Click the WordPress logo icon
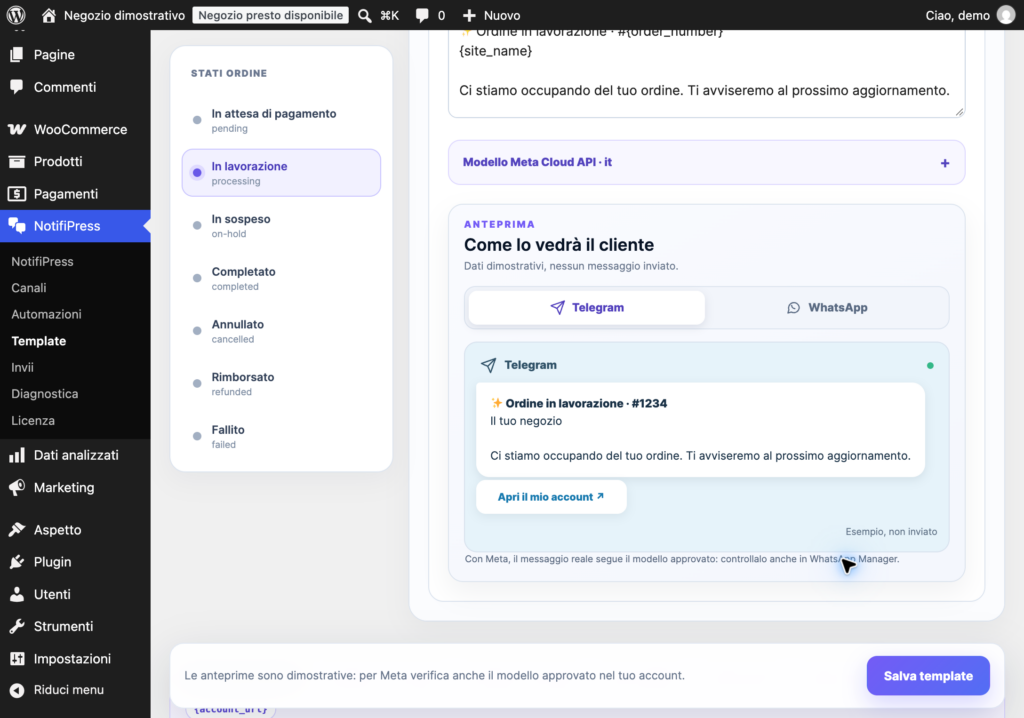 pyautogui.click(x=16, y=15)
